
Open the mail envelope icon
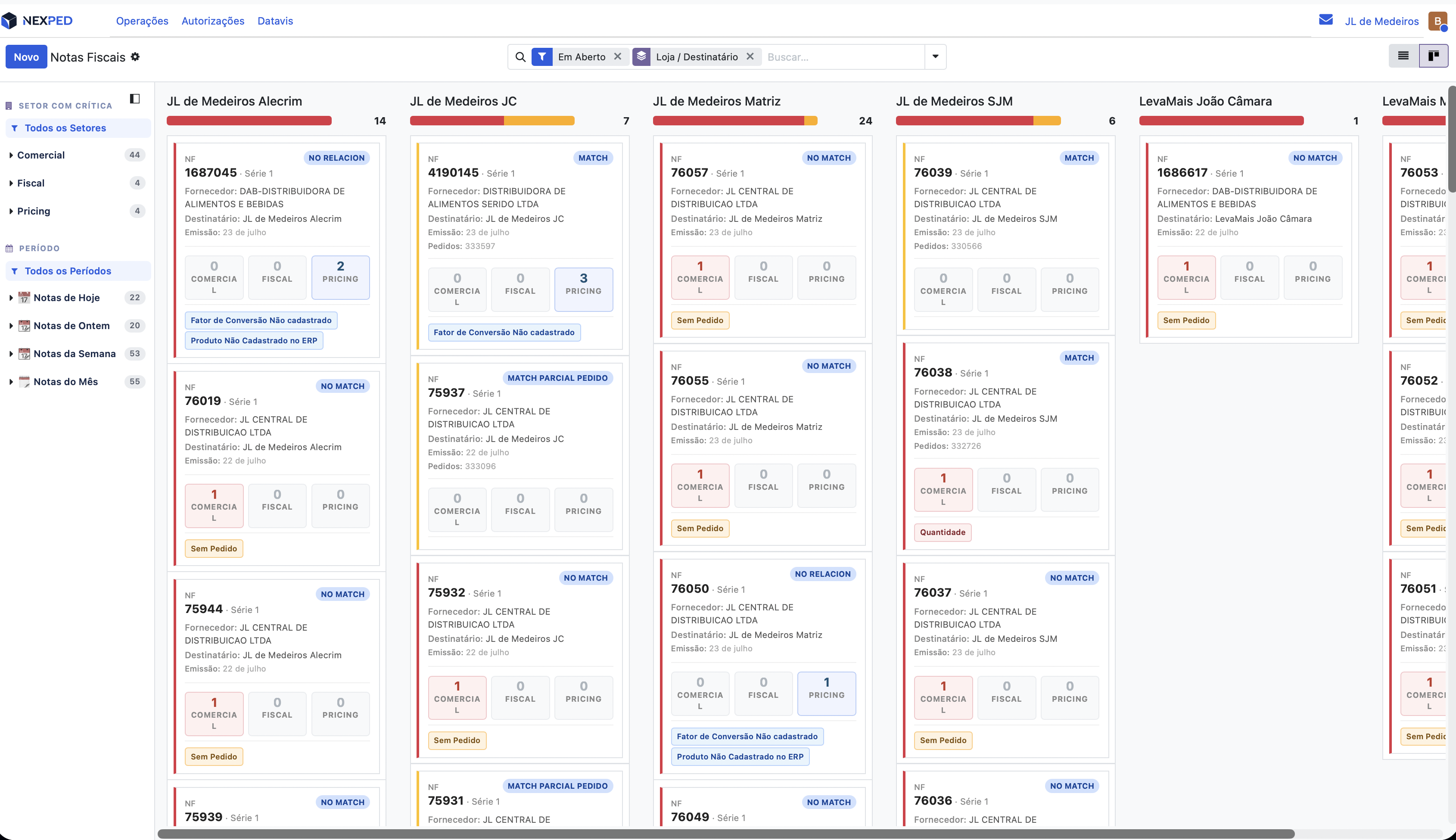[x=1325, y=20]
